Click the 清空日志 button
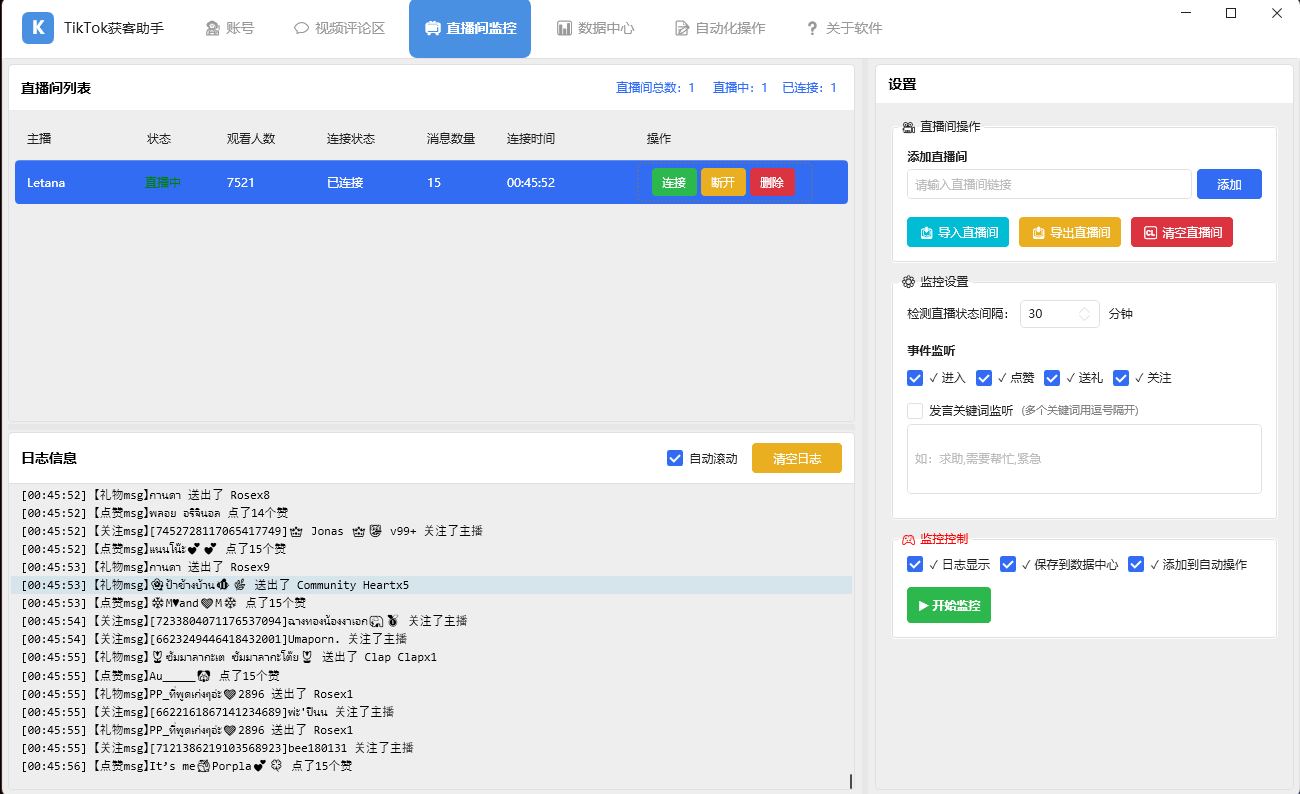 (x=797, y=458)
